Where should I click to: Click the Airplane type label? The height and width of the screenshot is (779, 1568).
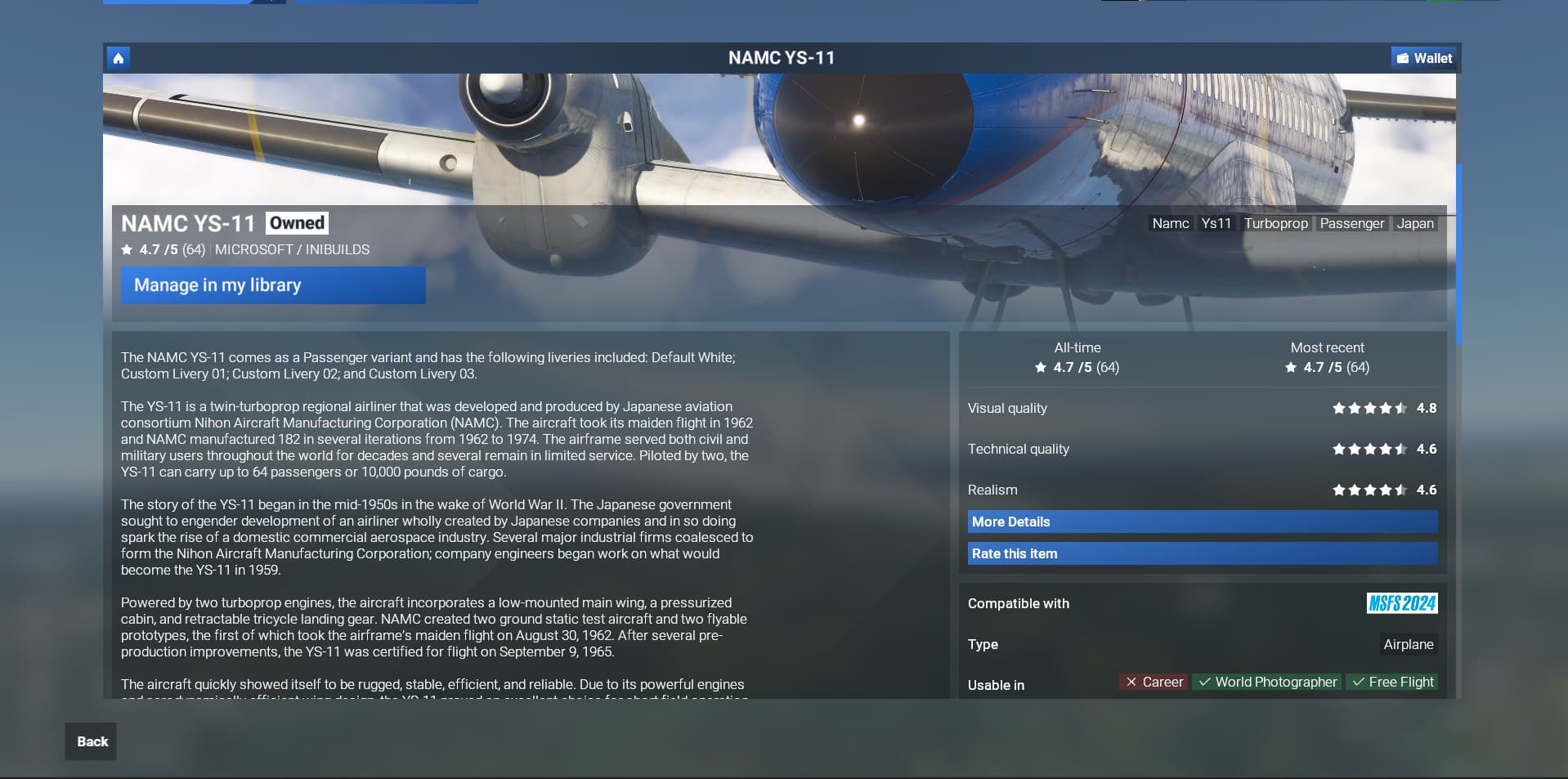[x=1409, y=644]
